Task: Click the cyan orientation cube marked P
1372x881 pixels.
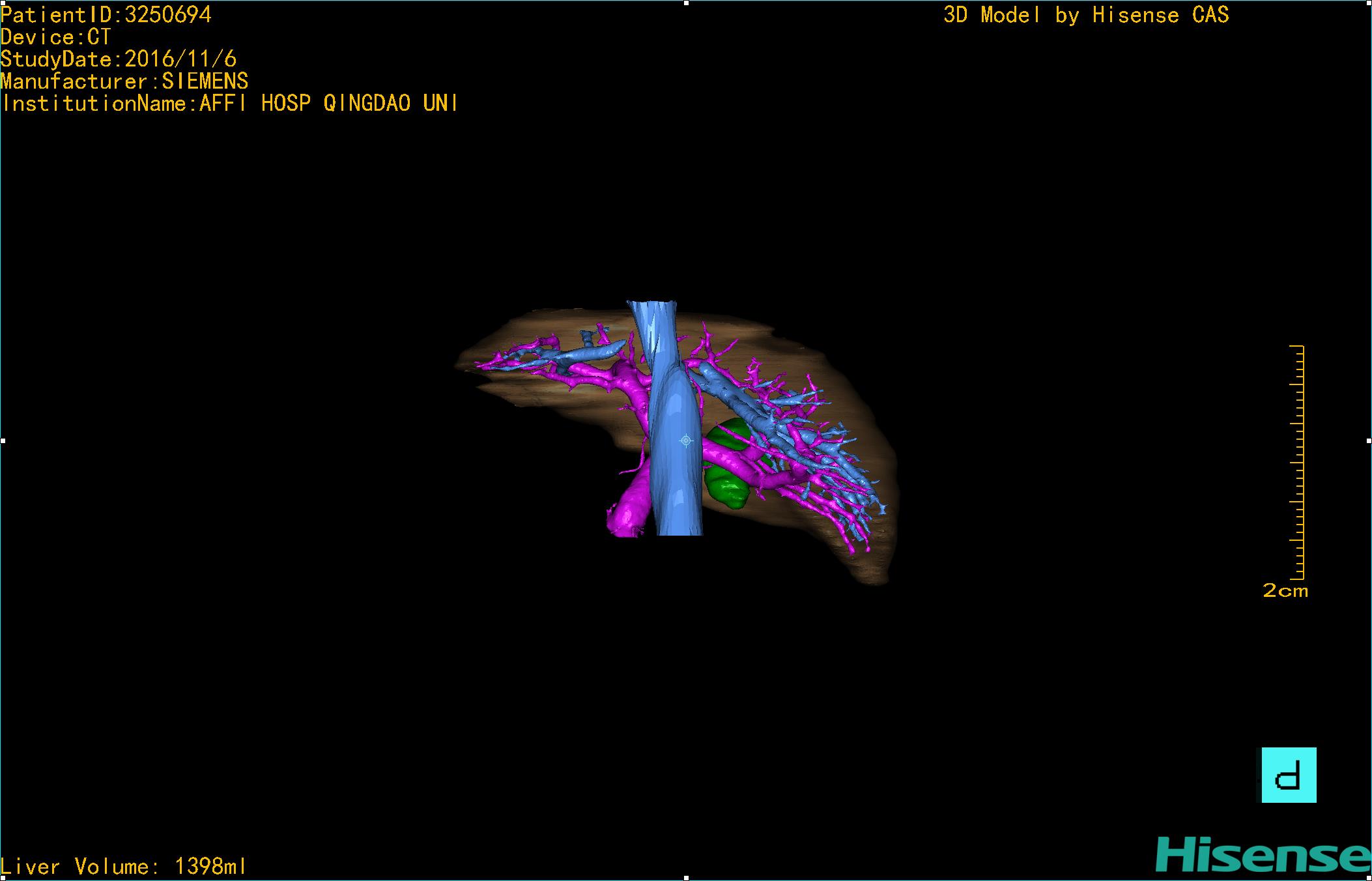Action: point(1288,775)
